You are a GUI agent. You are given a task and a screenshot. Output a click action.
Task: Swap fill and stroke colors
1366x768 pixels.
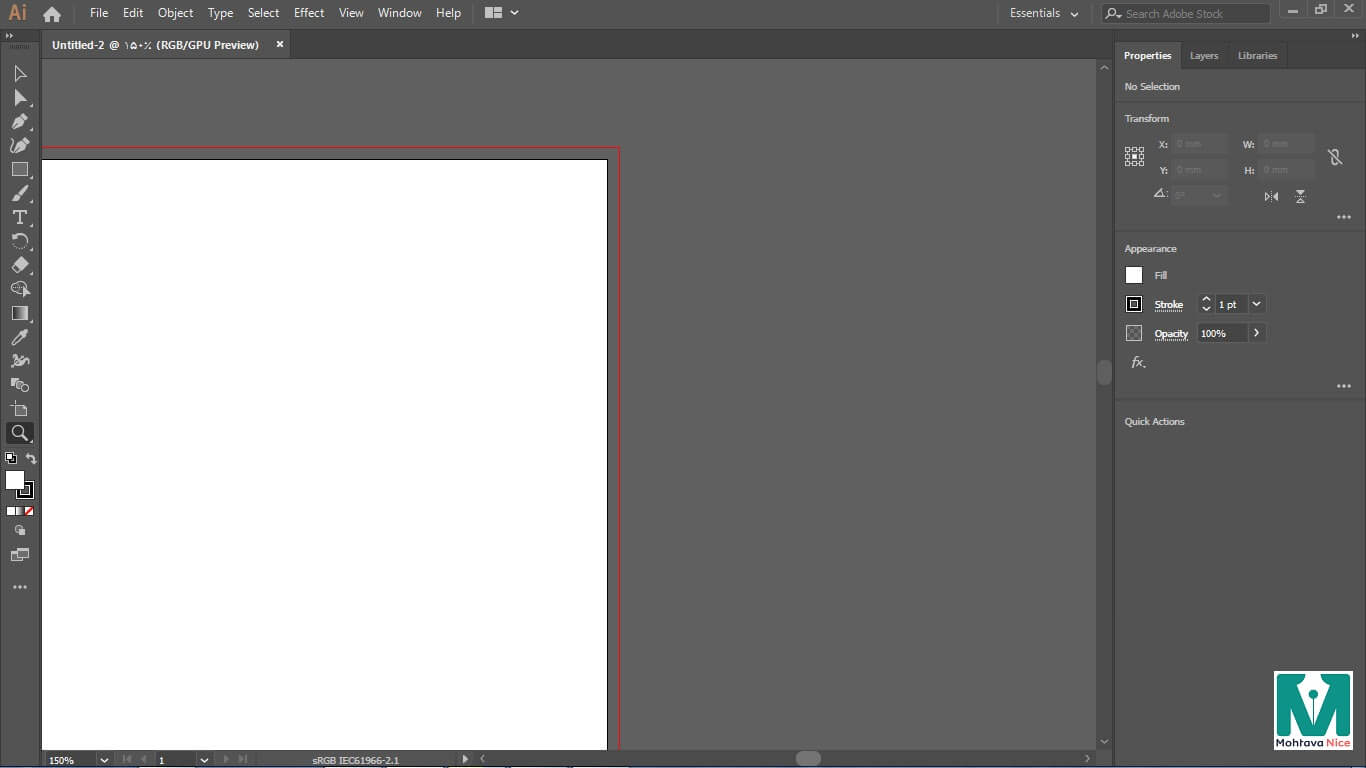[x=31, y=459]
